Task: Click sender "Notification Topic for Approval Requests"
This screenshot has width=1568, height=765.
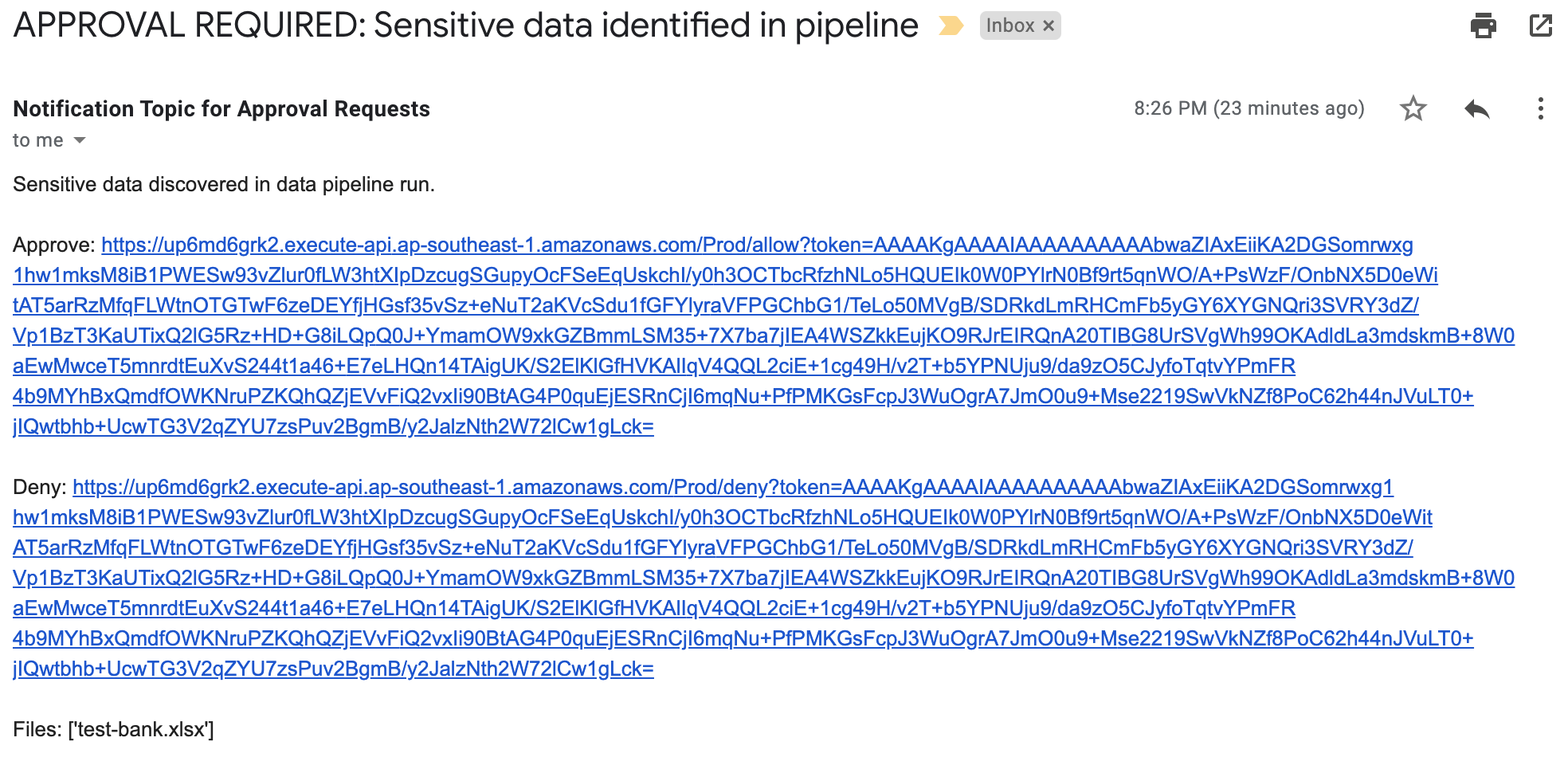Action: pyautogui.click(x=221, y=108)
